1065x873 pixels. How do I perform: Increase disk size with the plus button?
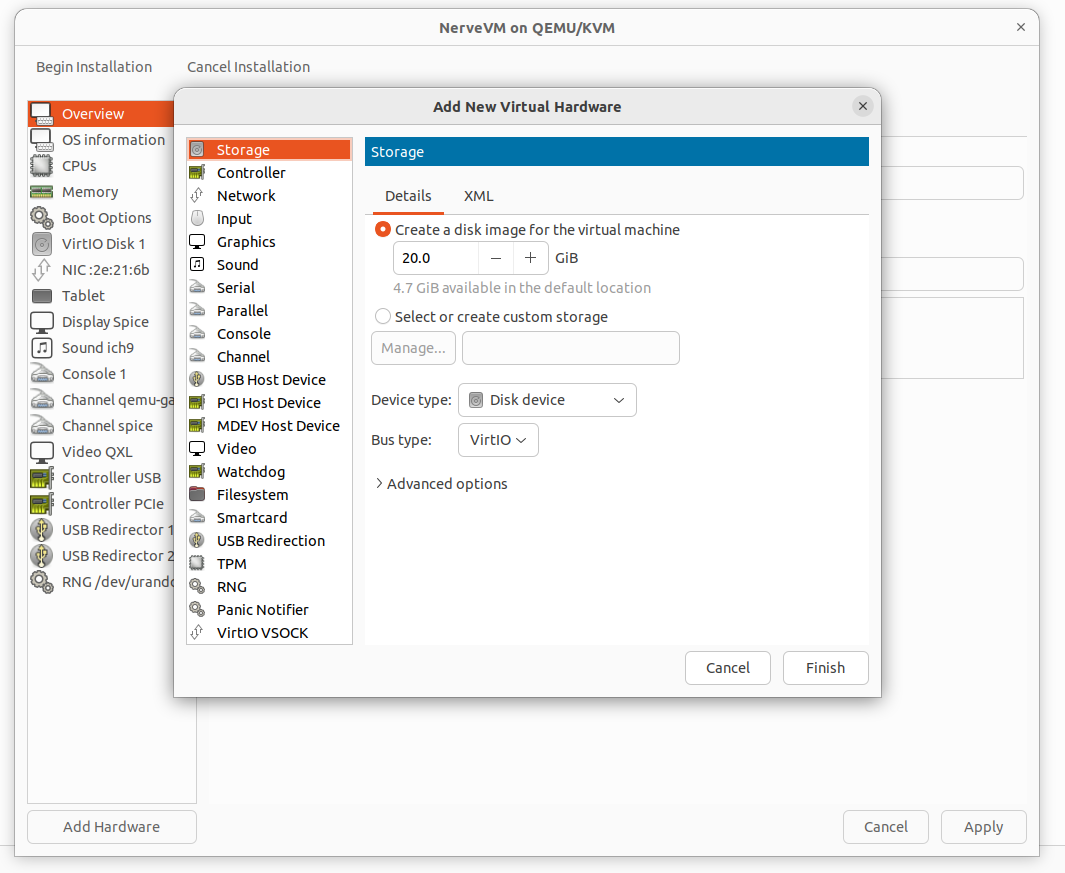pos(531,258)
